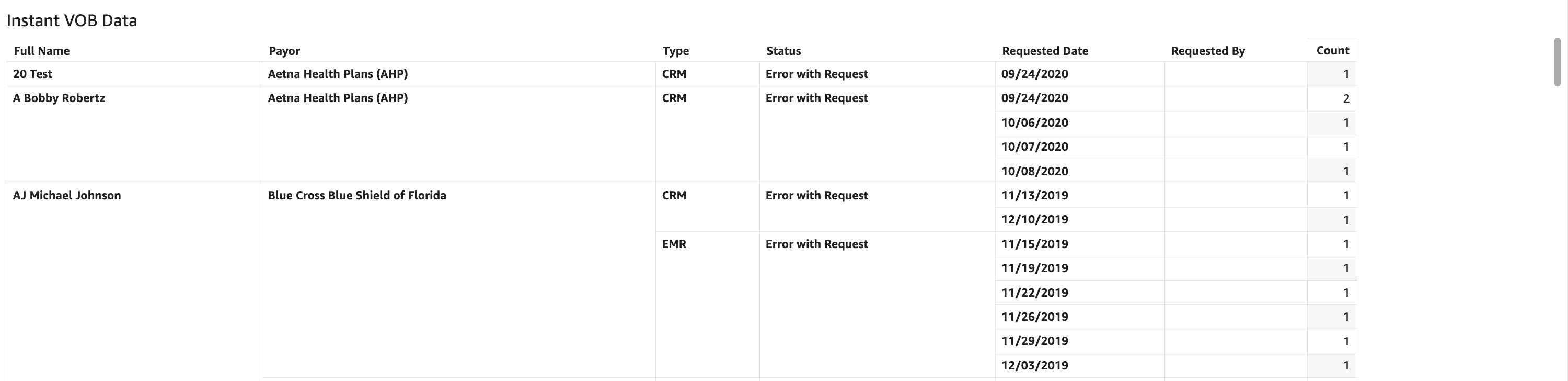Click the count value 2 cell
Image resolution: width=1568 pixels, height=381 pixels.
click(1346, 99)
